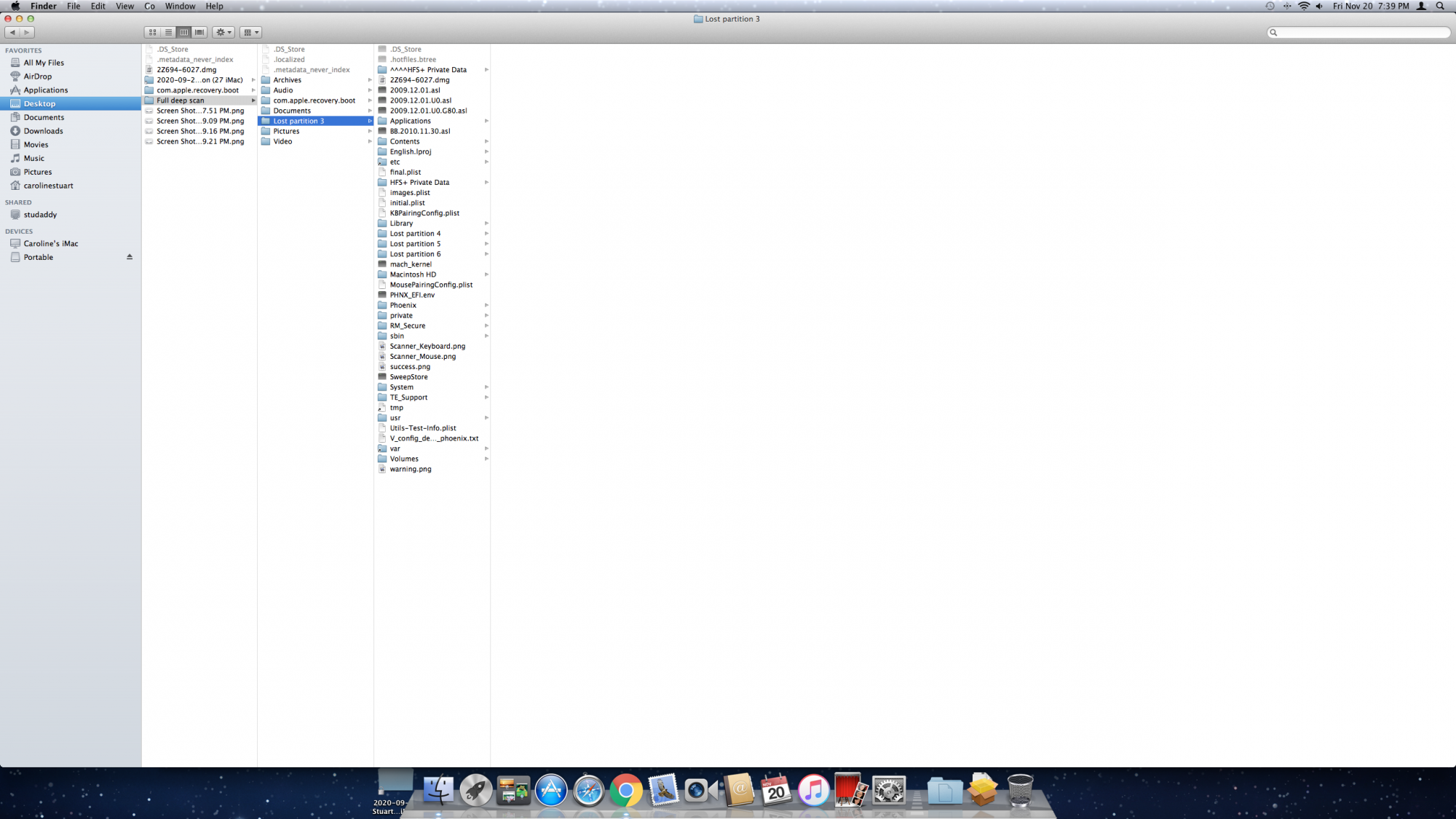Viewport: 1456px width, 819px height.
Task: Switch to list view
Action: pos(168,32)
